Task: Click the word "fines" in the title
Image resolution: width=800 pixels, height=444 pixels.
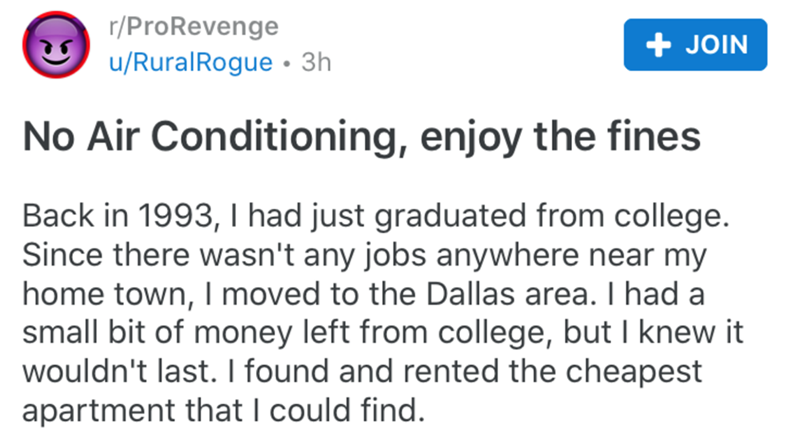Action: pos(656,137)
